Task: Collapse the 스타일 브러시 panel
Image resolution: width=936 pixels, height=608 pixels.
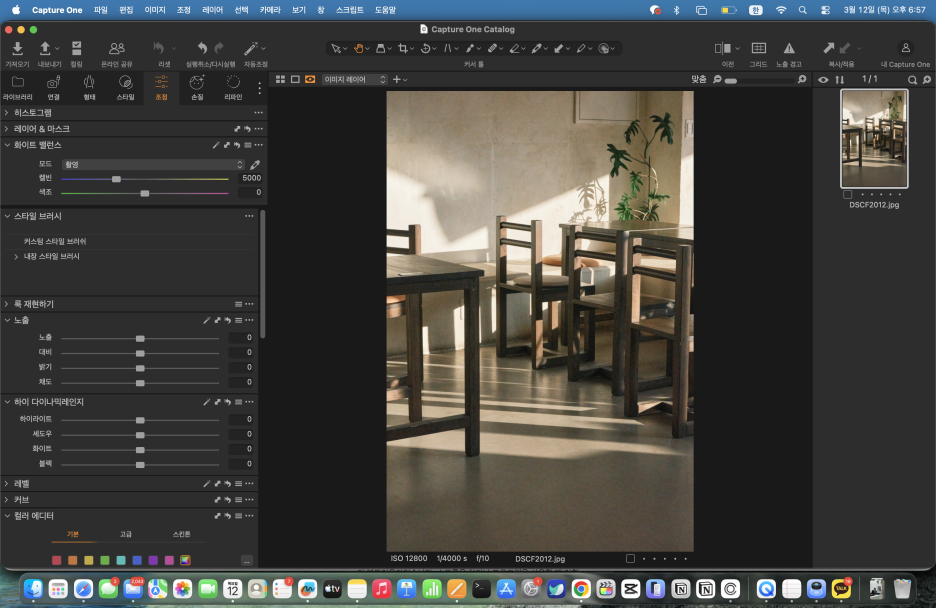Action: tap(7, 216)
